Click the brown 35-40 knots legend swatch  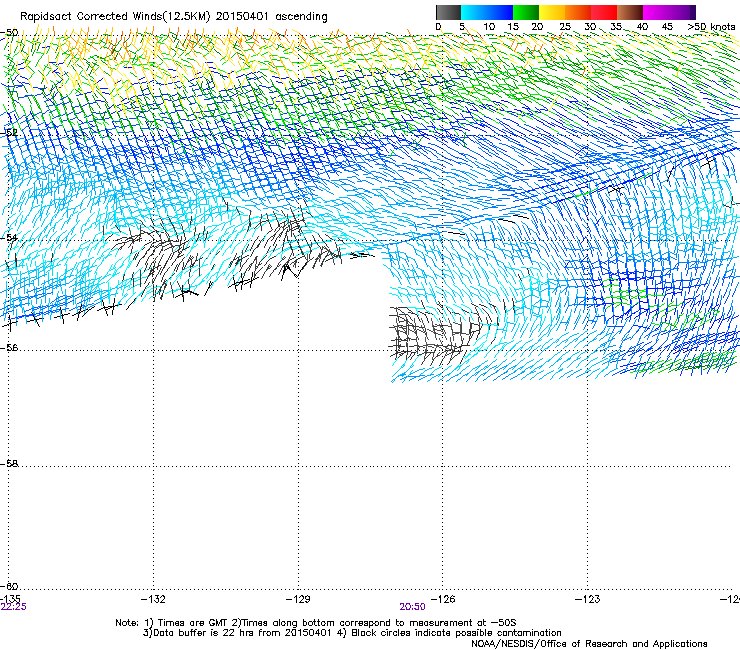[x=630, y=12]
